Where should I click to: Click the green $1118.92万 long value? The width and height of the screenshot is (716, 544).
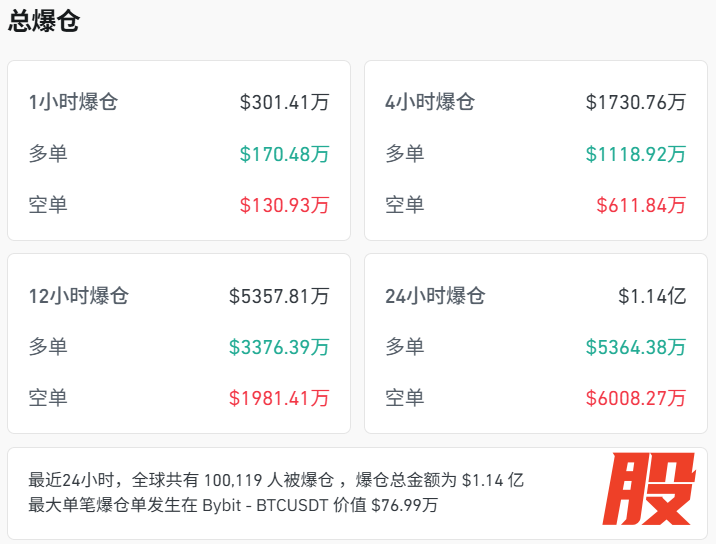[636, 154]
